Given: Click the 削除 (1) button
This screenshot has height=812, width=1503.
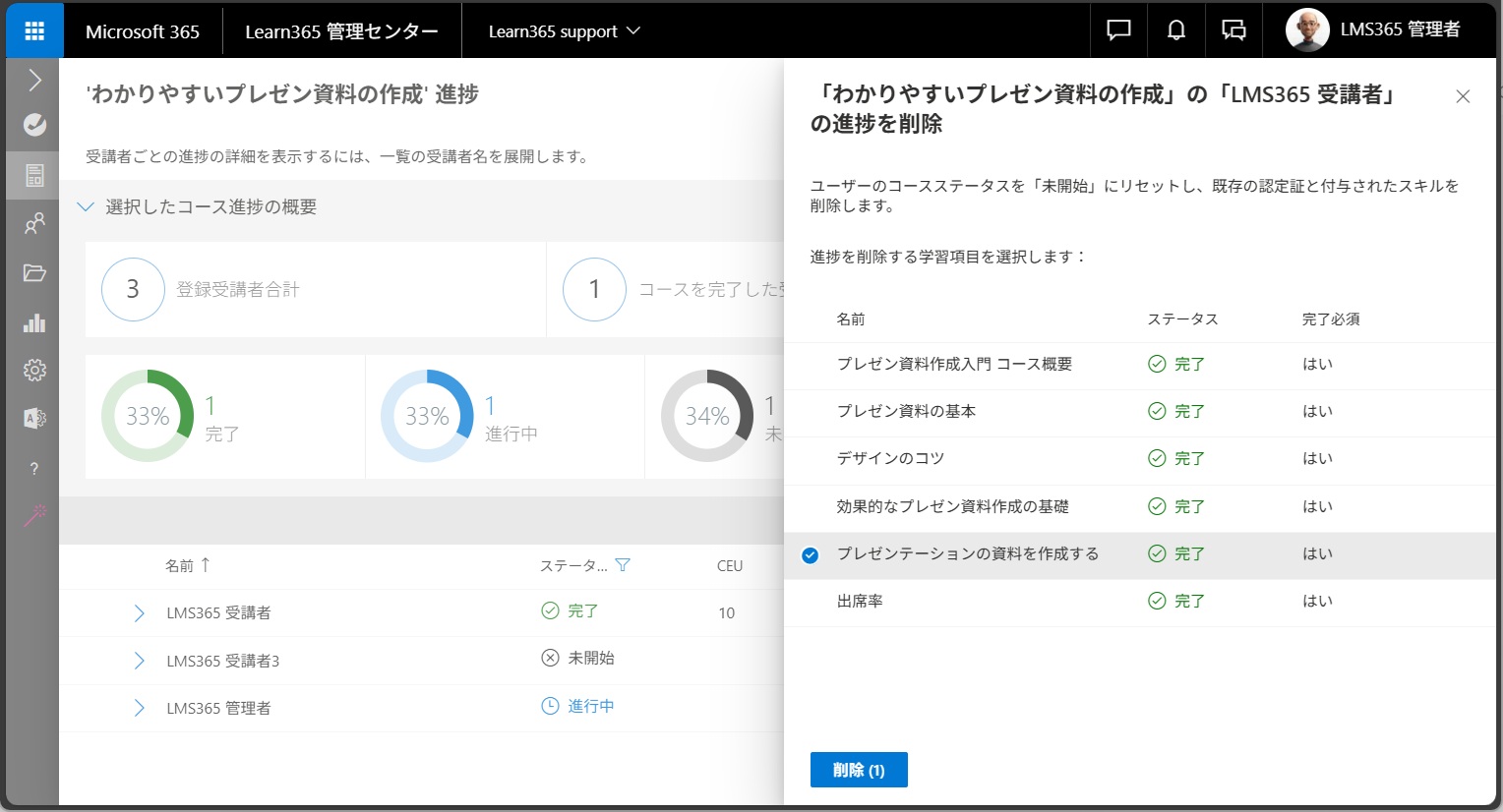Looking at the screenshot, I should (859, 770).
